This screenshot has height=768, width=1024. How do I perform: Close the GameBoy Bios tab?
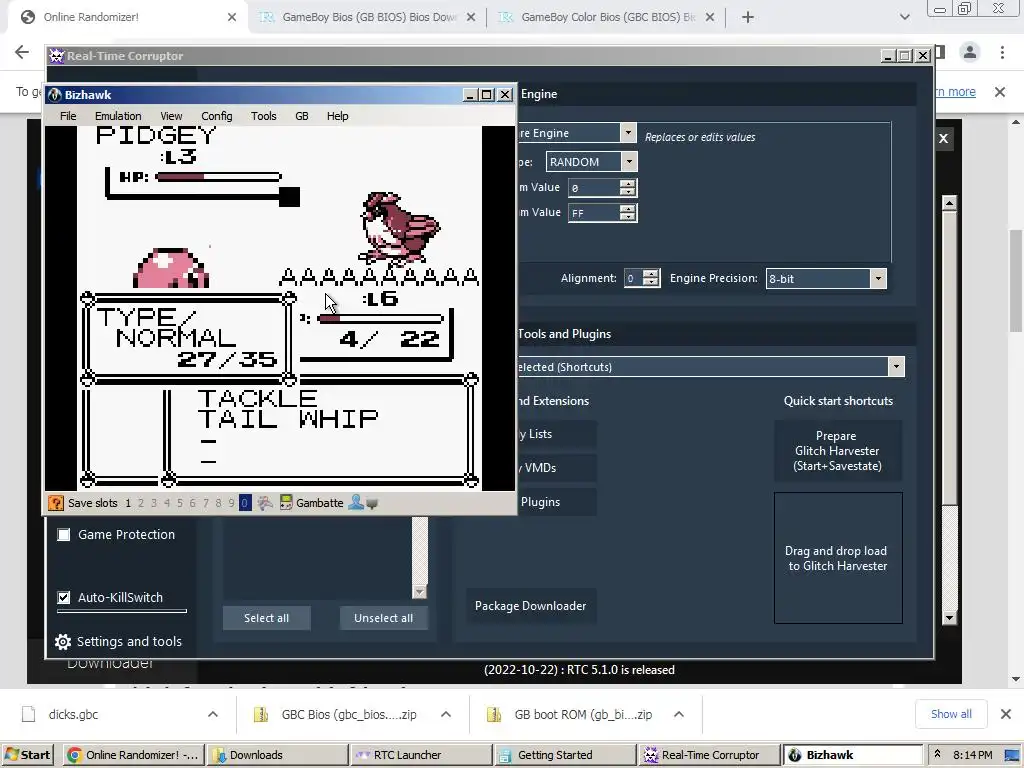point(471,18)
